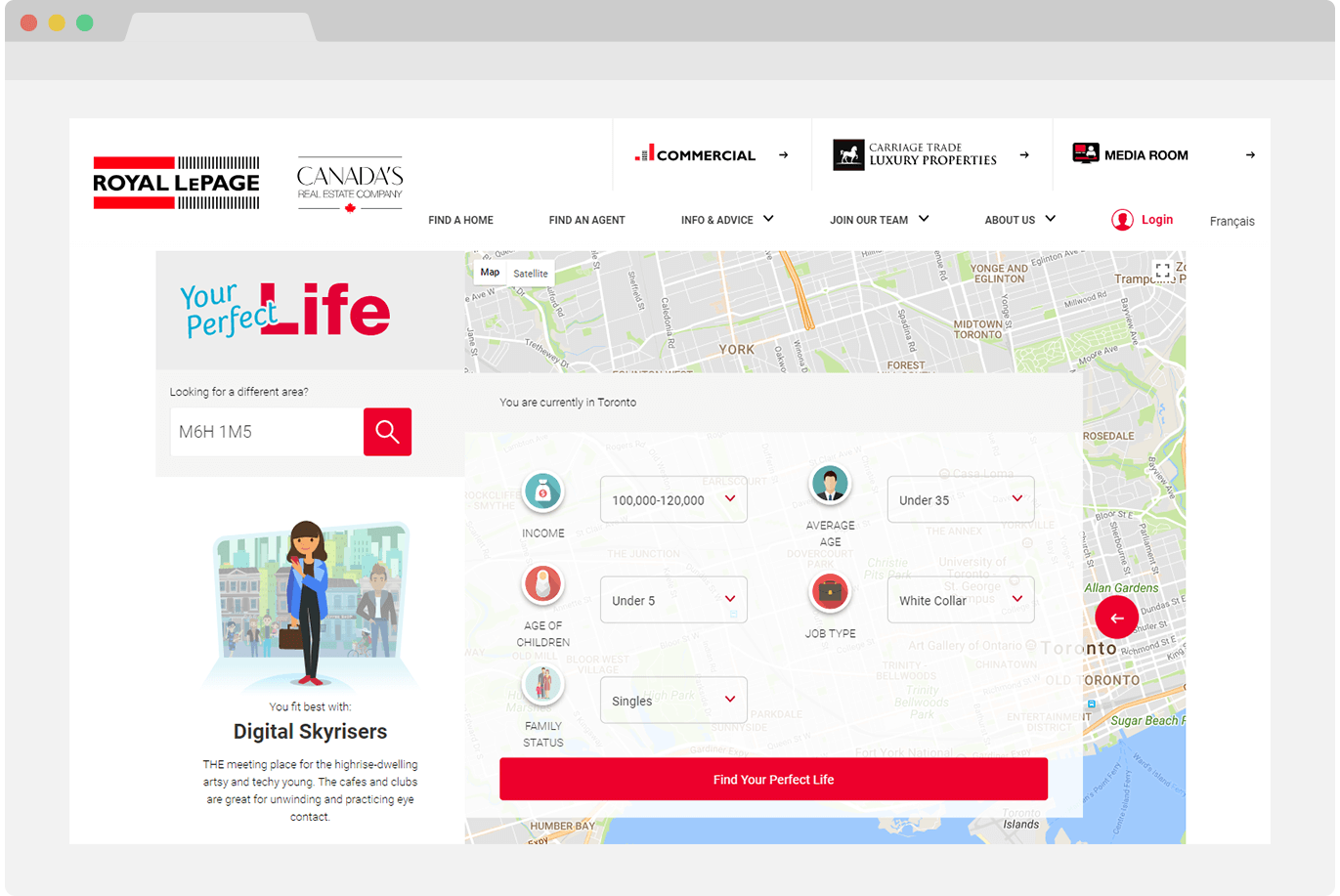
Task: Open the Singles family status dropdown
Action: point(673,701)
